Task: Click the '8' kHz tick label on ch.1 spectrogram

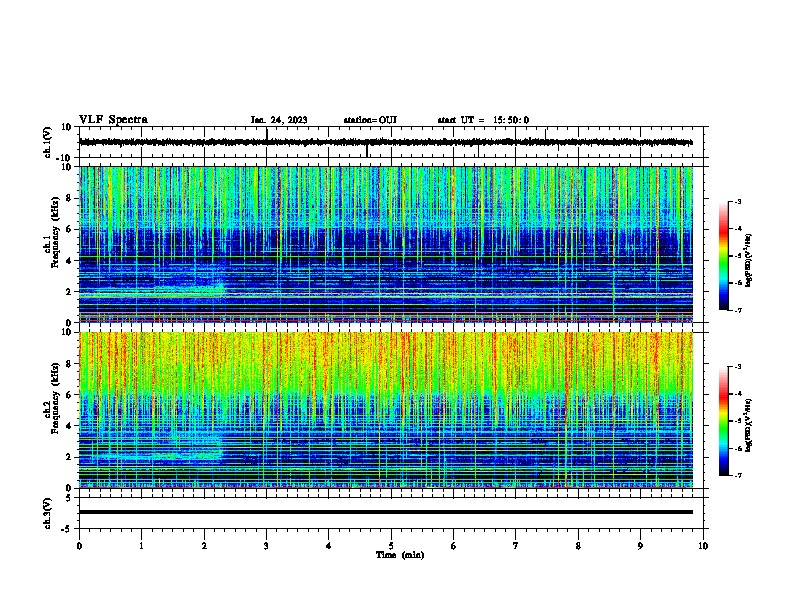Action: pos(69,198)
